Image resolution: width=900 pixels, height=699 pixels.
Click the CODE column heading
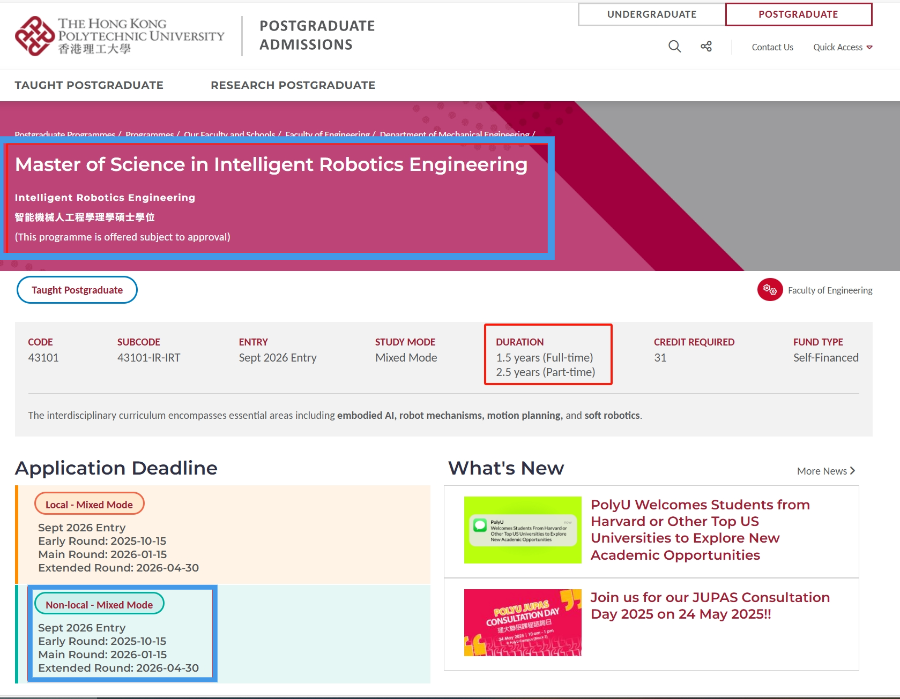pos(40,342)
